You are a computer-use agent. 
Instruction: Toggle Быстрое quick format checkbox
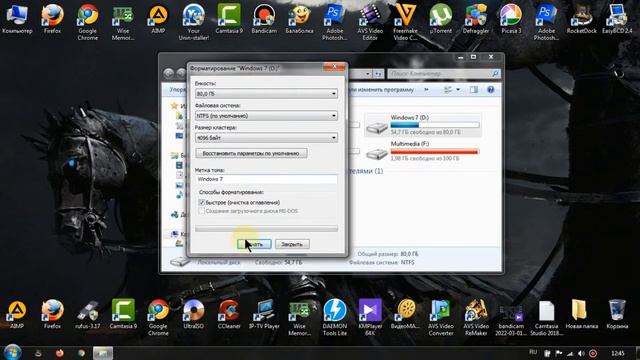coord(202,202)
